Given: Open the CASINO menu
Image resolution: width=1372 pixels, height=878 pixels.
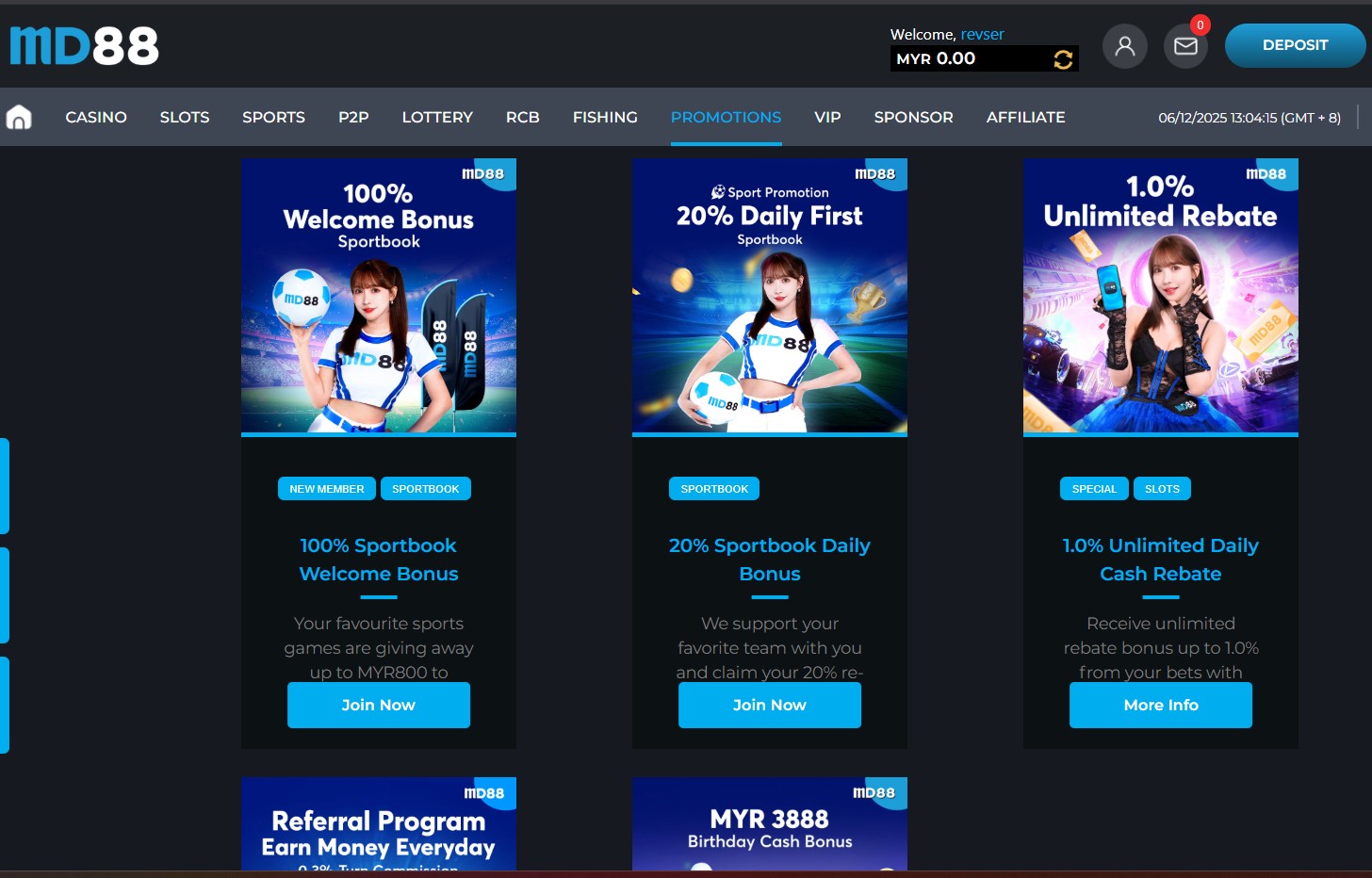Looking at the screenshot, I should [x=96, y=117].
